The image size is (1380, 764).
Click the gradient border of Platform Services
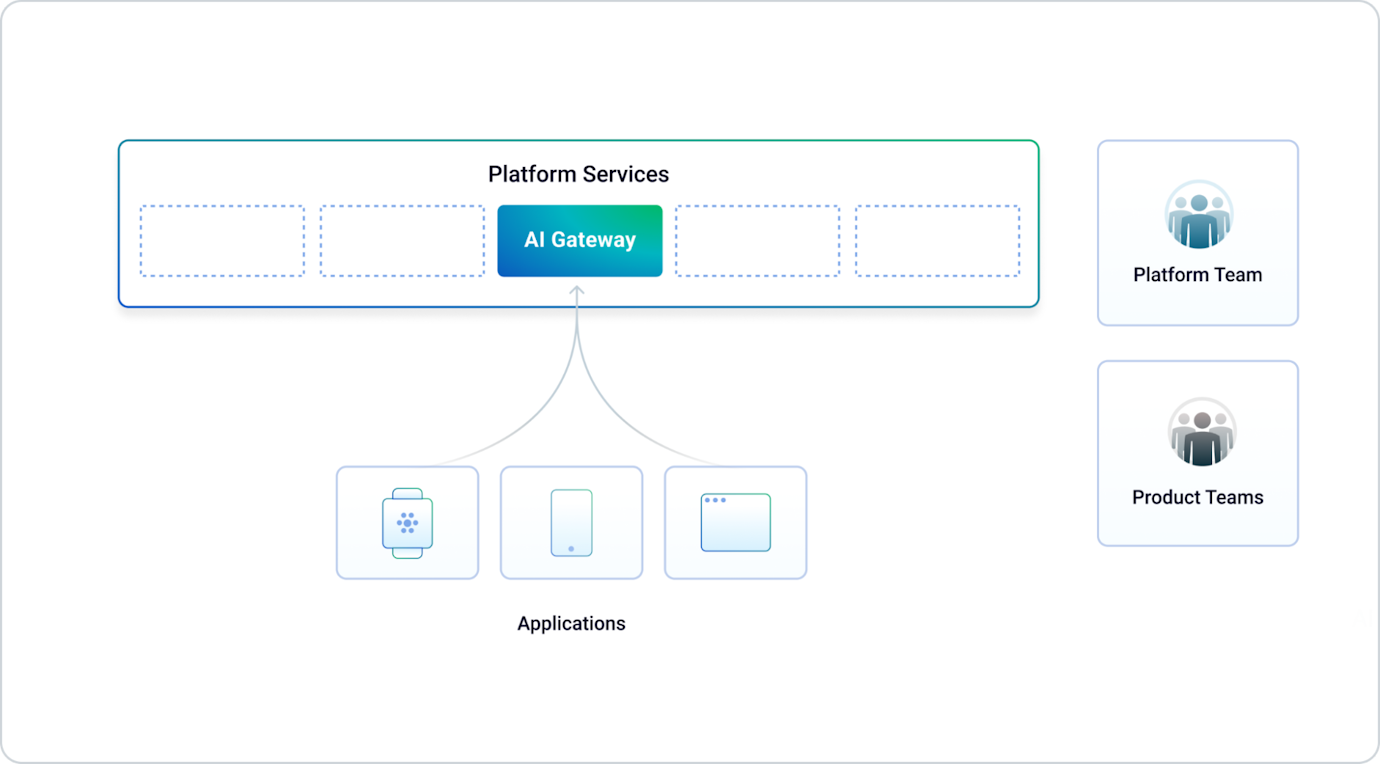coord(580,140)
